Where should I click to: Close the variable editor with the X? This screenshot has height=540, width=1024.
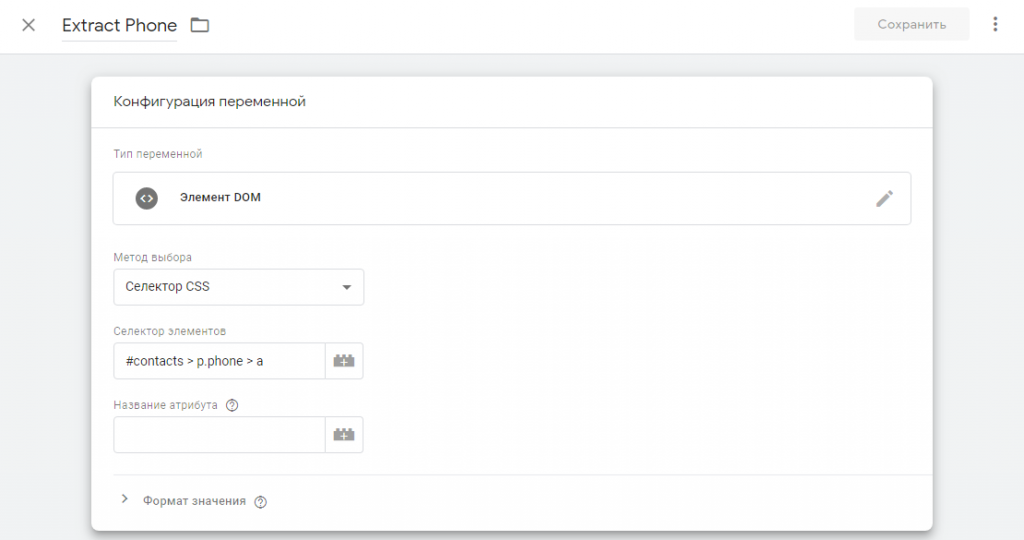28,25
